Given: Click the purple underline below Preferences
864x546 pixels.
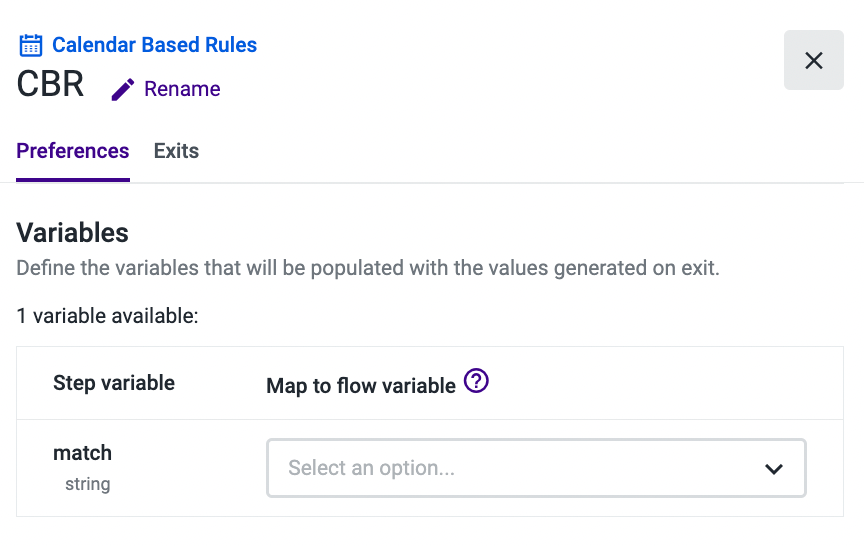Looking at the screenshot, I should pyautogui.click(x=73, y=180).
